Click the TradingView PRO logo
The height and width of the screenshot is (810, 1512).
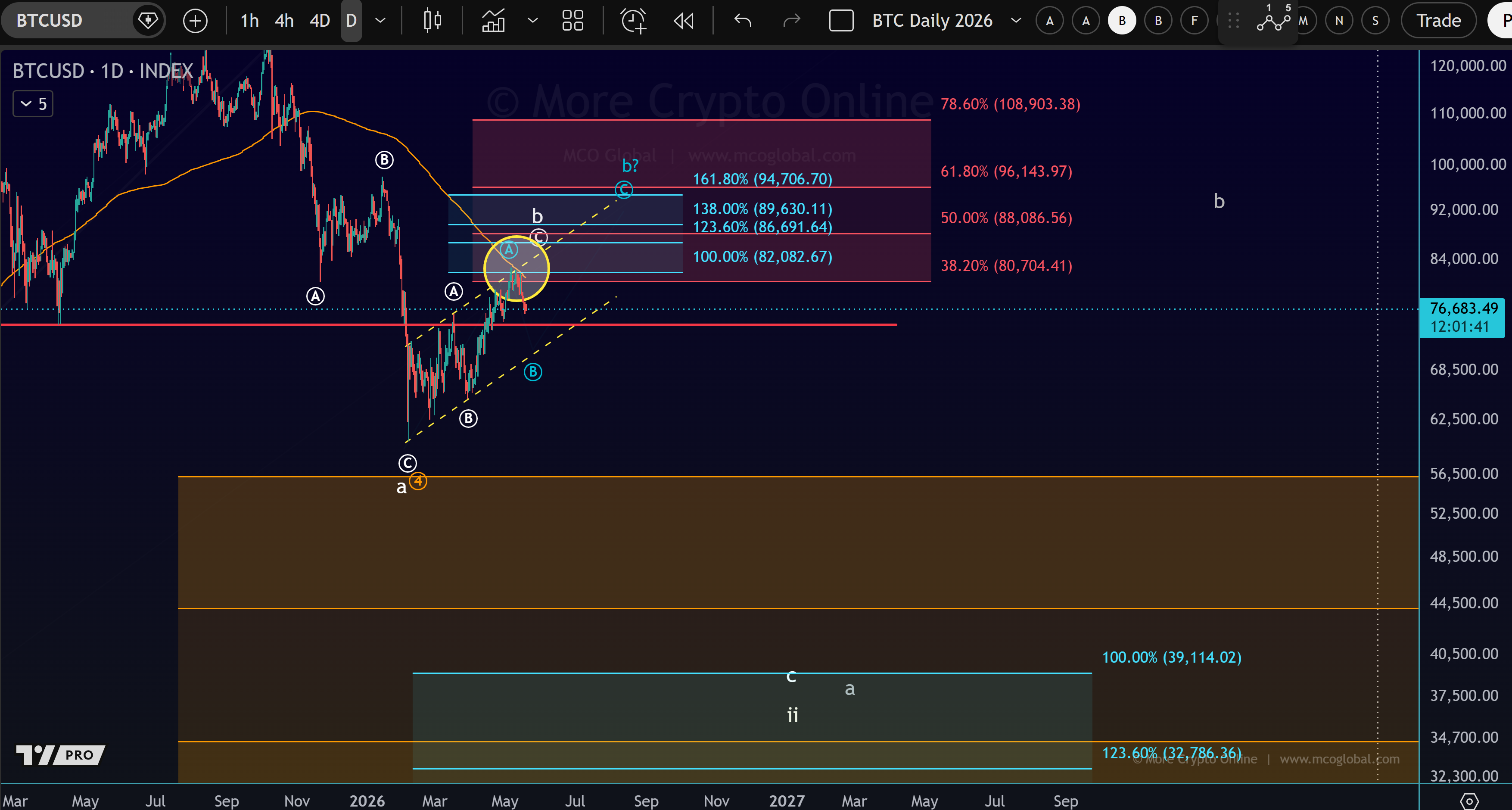[x=60, y=755]
